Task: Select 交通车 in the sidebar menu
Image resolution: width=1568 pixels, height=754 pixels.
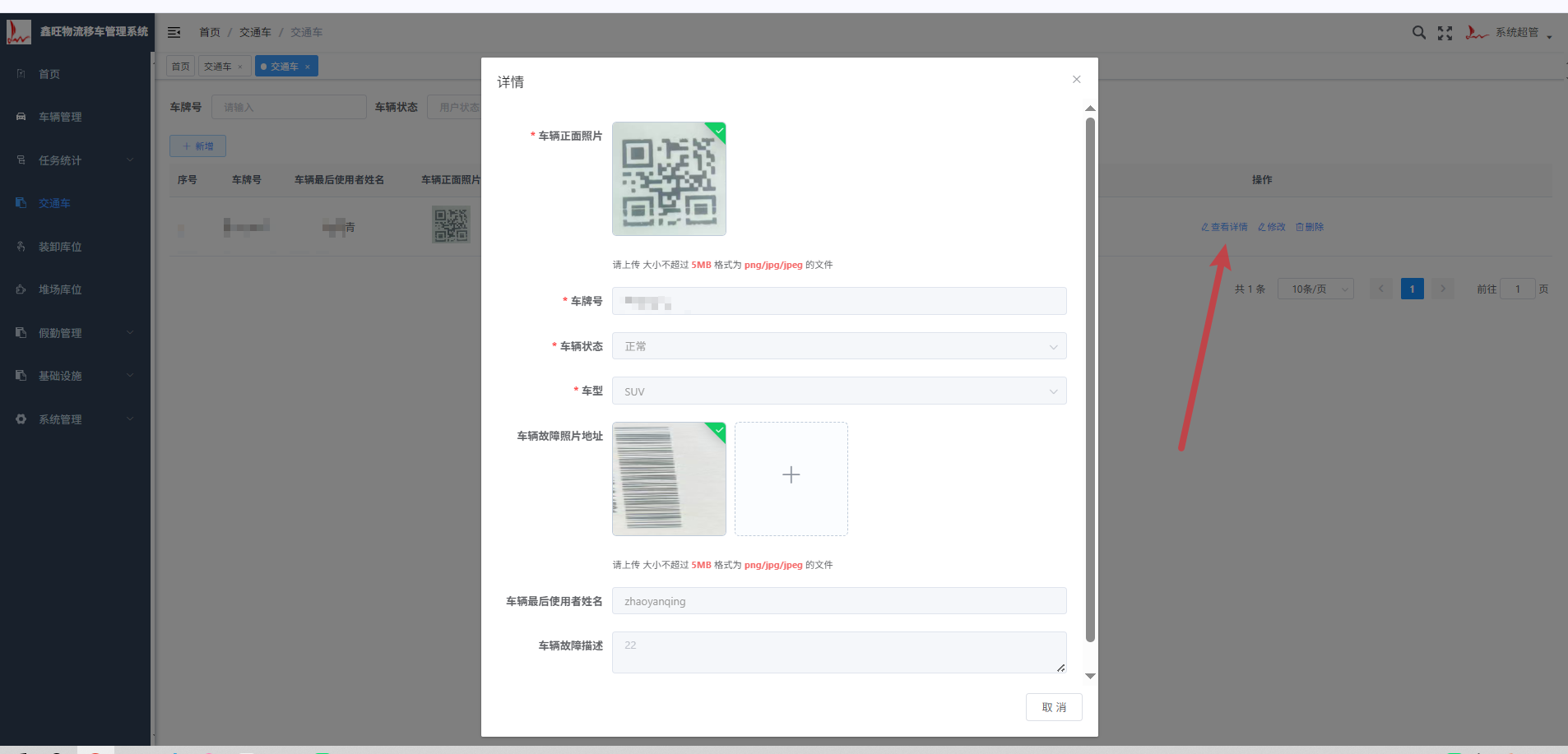Action: coord(54,203)
